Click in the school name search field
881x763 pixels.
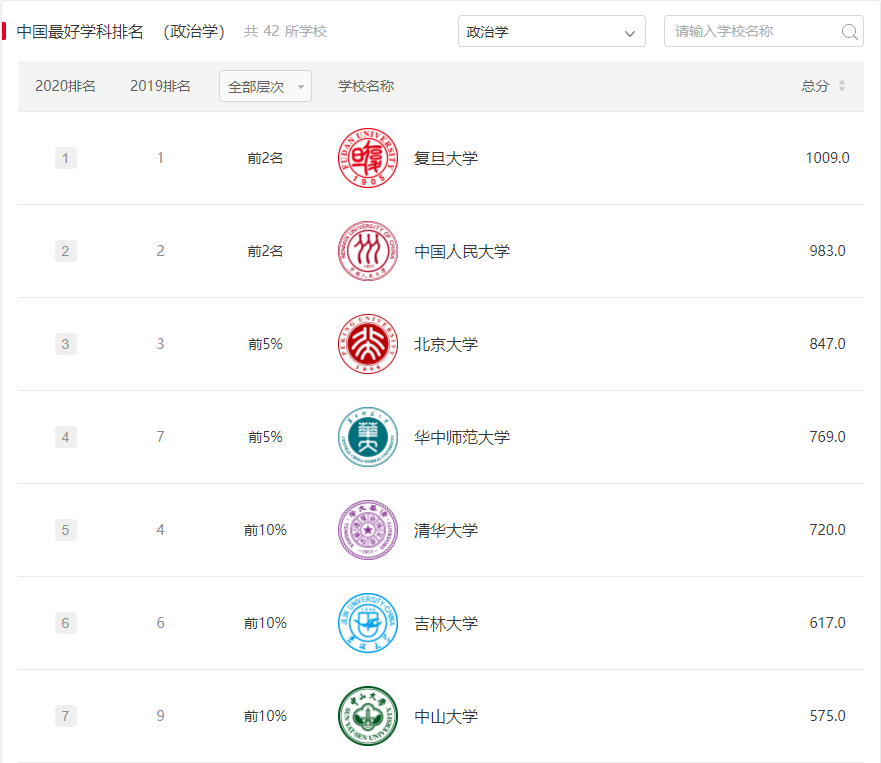tap(750, 32)
